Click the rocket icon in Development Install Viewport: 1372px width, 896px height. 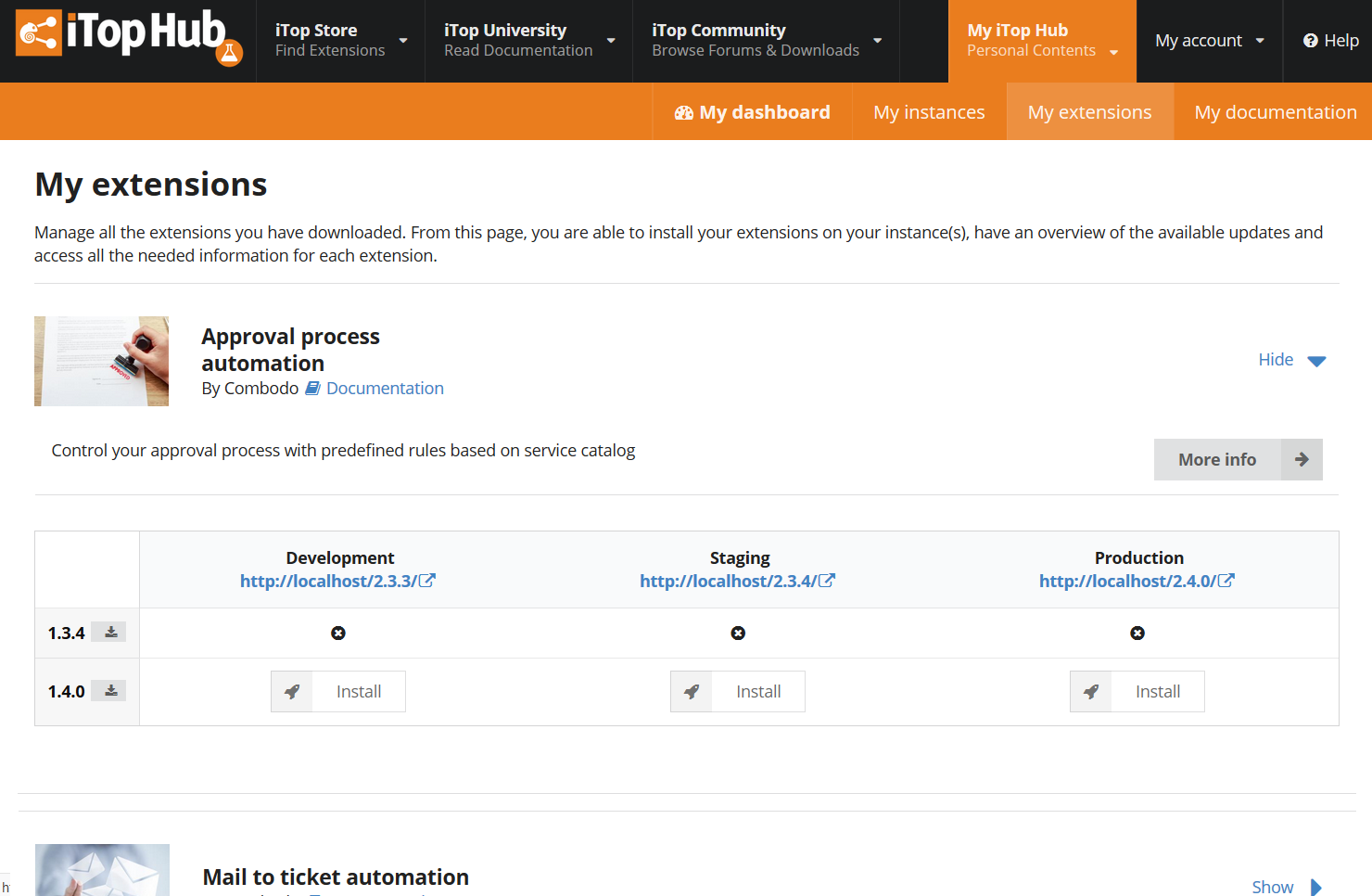[x=292, y=692]
